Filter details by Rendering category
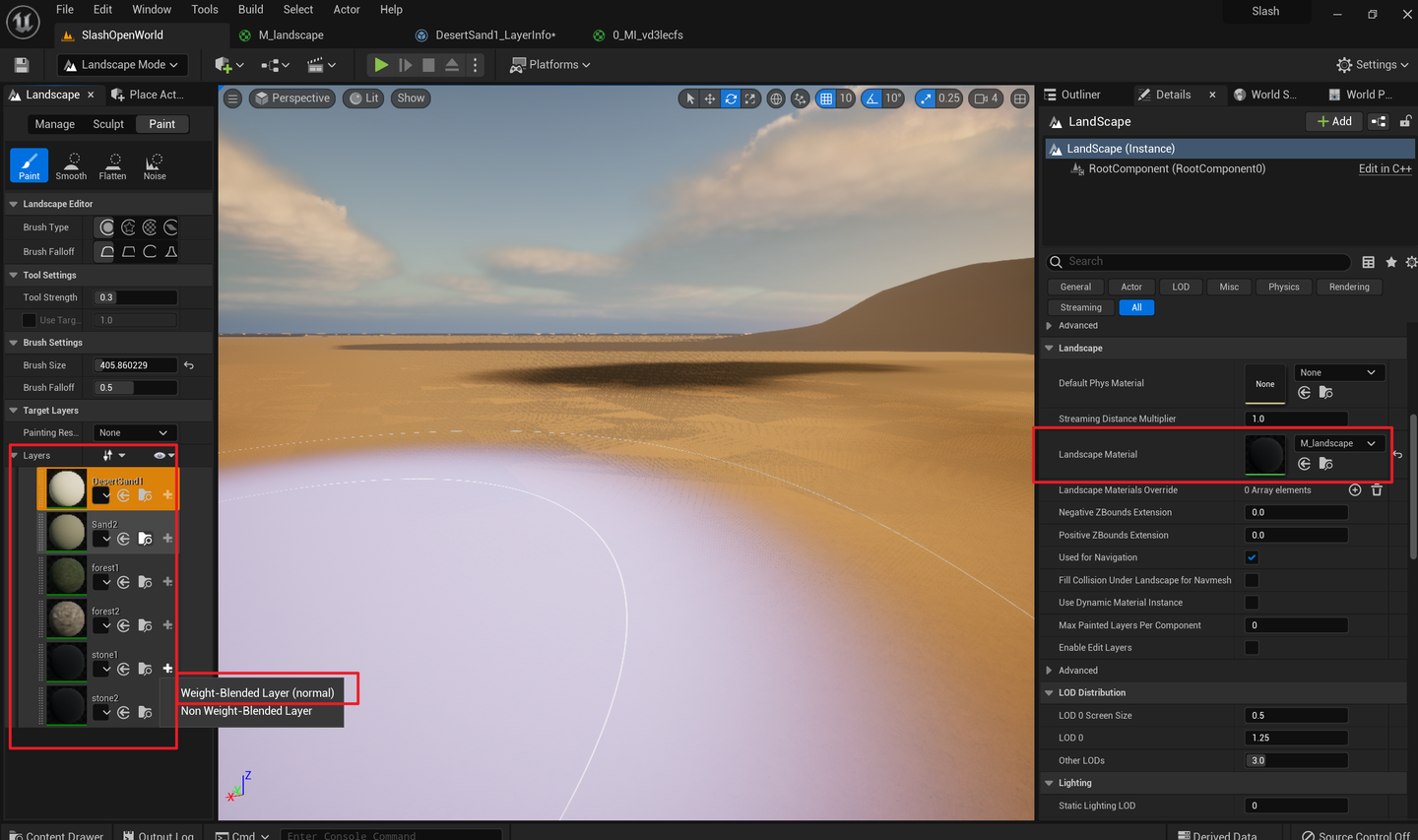 1349,288
